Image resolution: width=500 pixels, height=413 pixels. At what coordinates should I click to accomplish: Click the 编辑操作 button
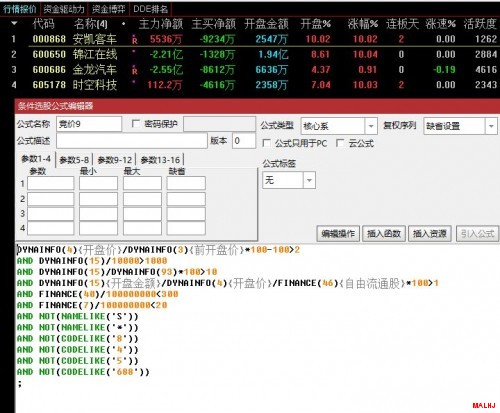point(338,234)
